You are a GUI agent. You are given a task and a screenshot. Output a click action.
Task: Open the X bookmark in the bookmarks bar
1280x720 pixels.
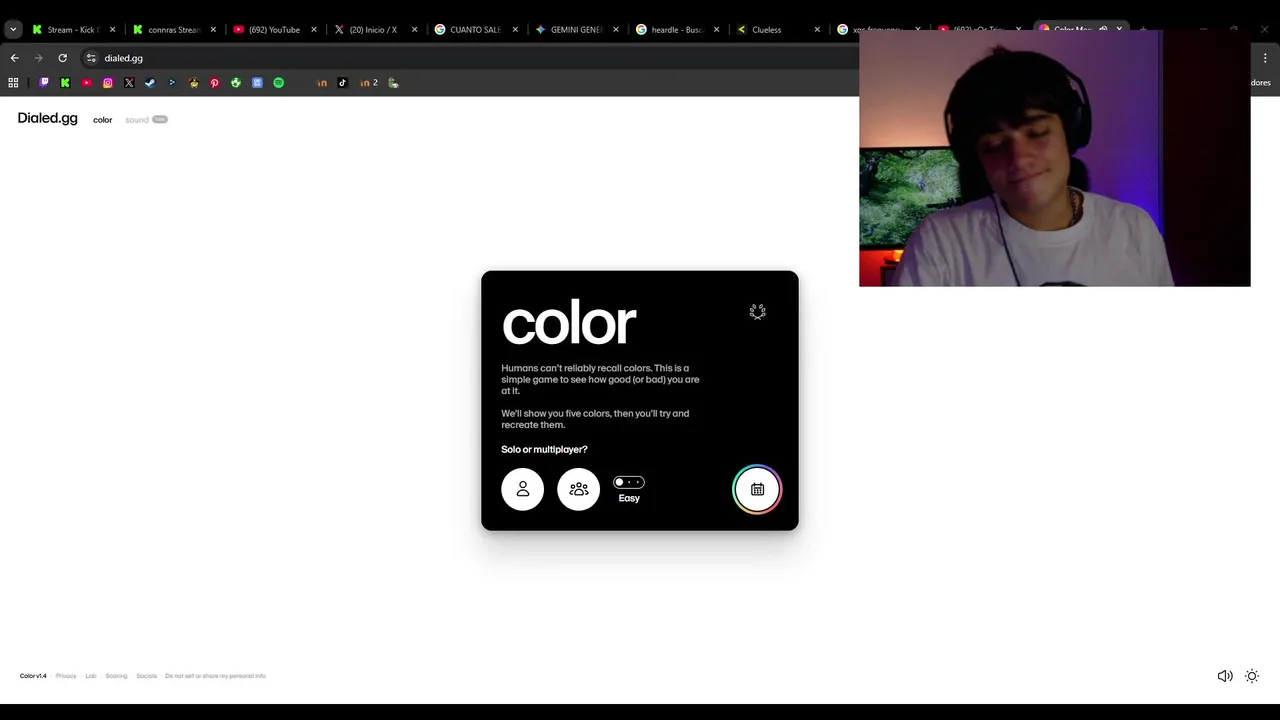129,83
